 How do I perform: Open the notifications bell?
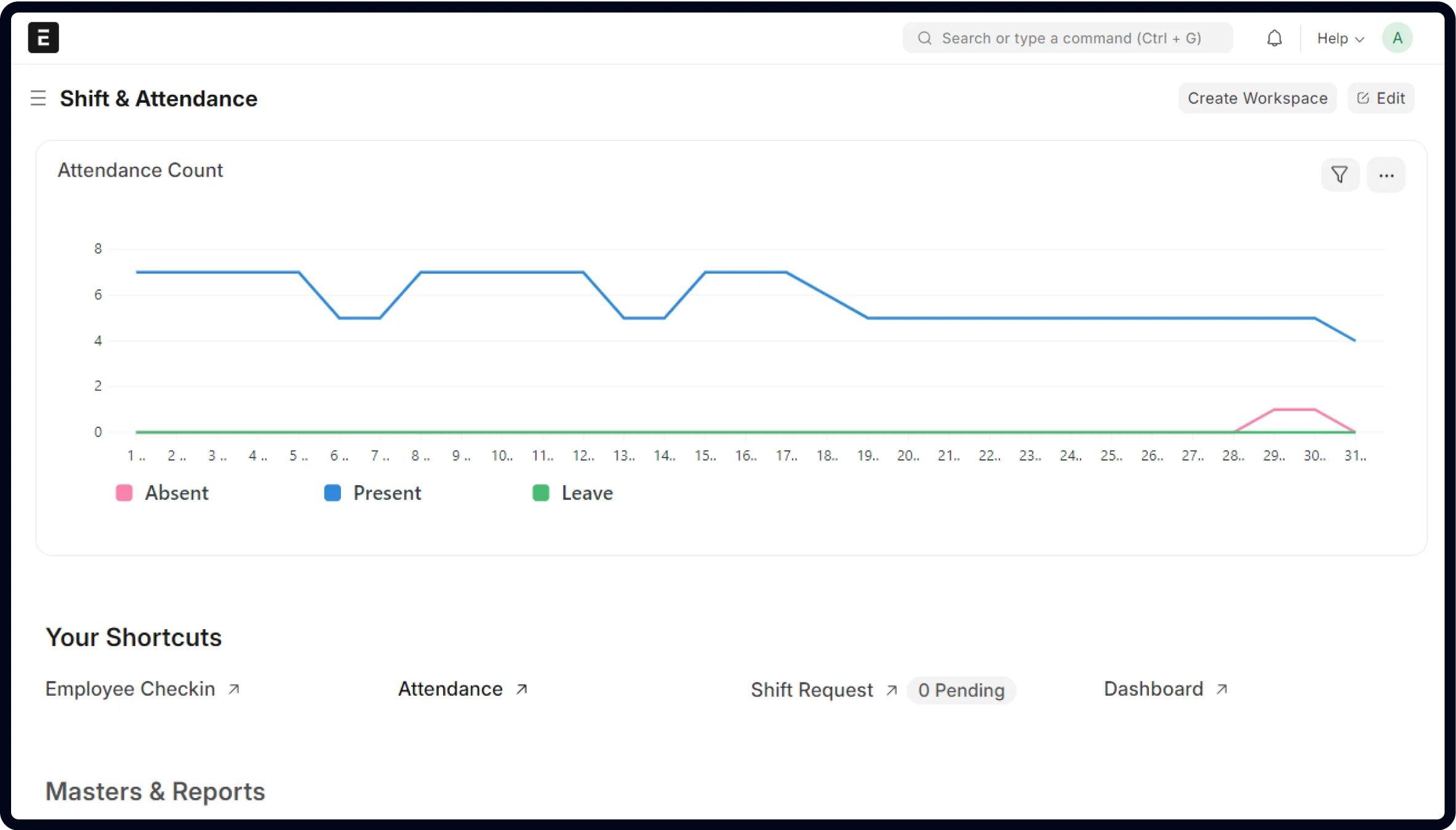pos(1274,38)
